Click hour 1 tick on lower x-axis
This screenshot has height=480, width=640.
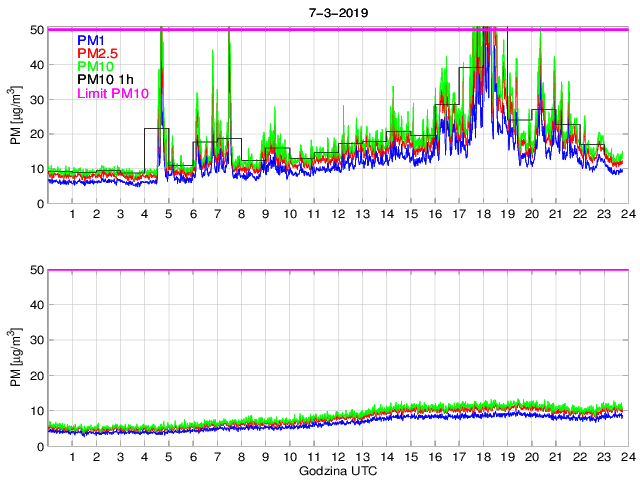tap(72, 457)
